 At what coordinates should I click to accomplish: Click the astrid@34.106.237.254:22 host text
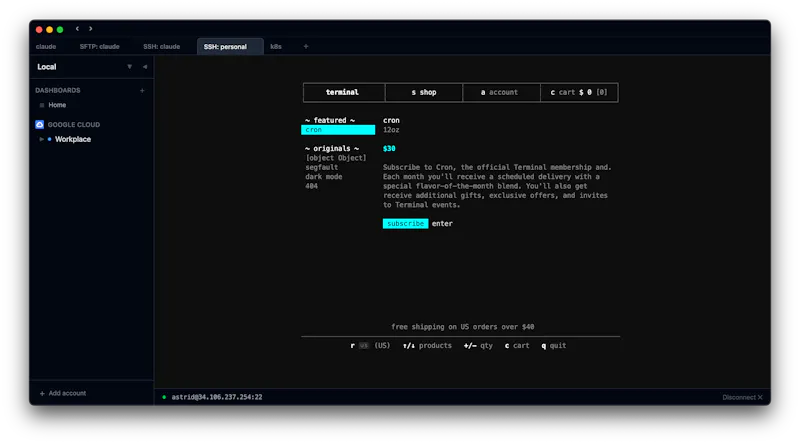coord(217,397)
